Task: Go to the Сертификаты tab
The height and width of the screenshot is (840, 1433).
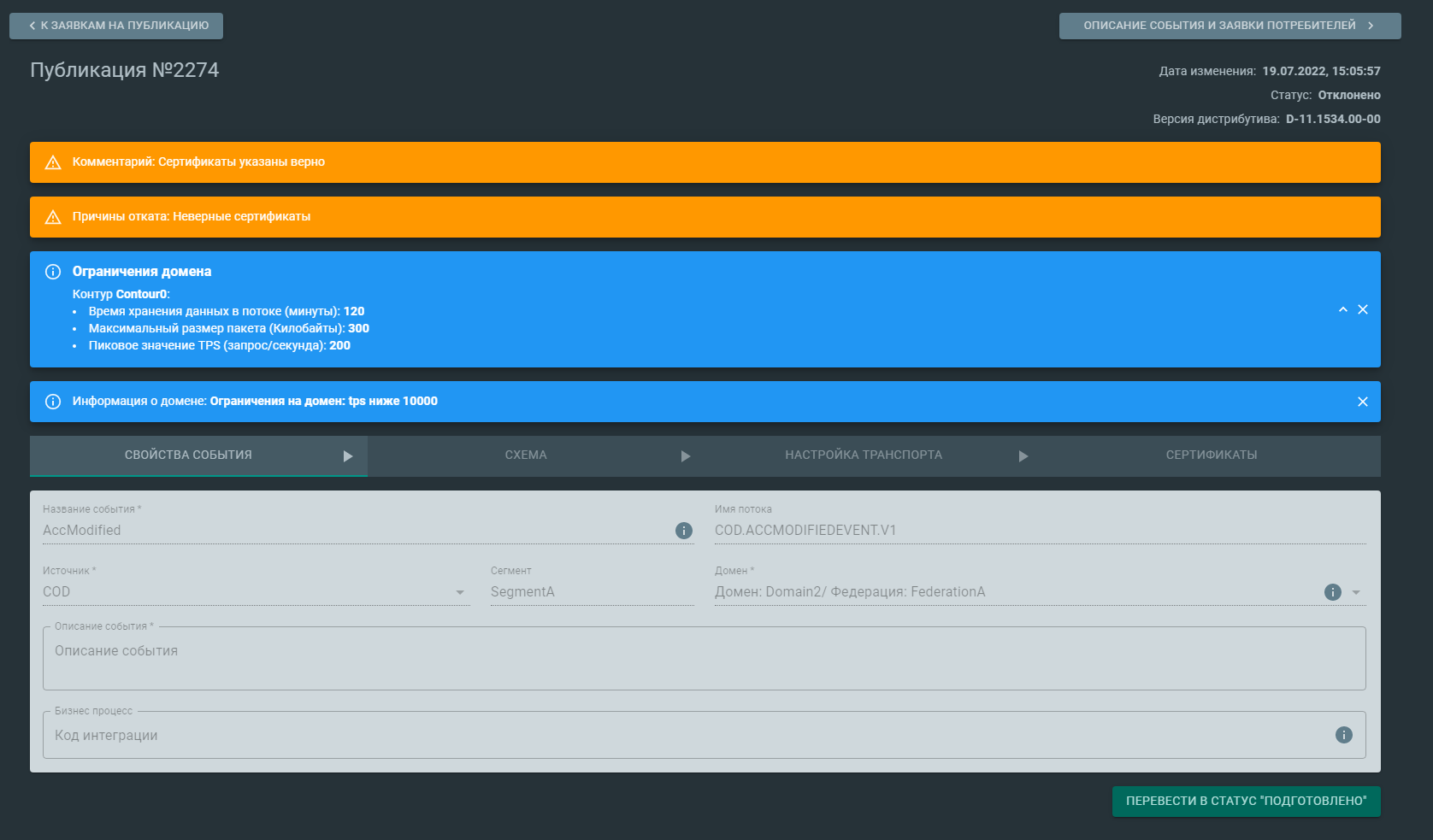Action: tap(1211, 455)
